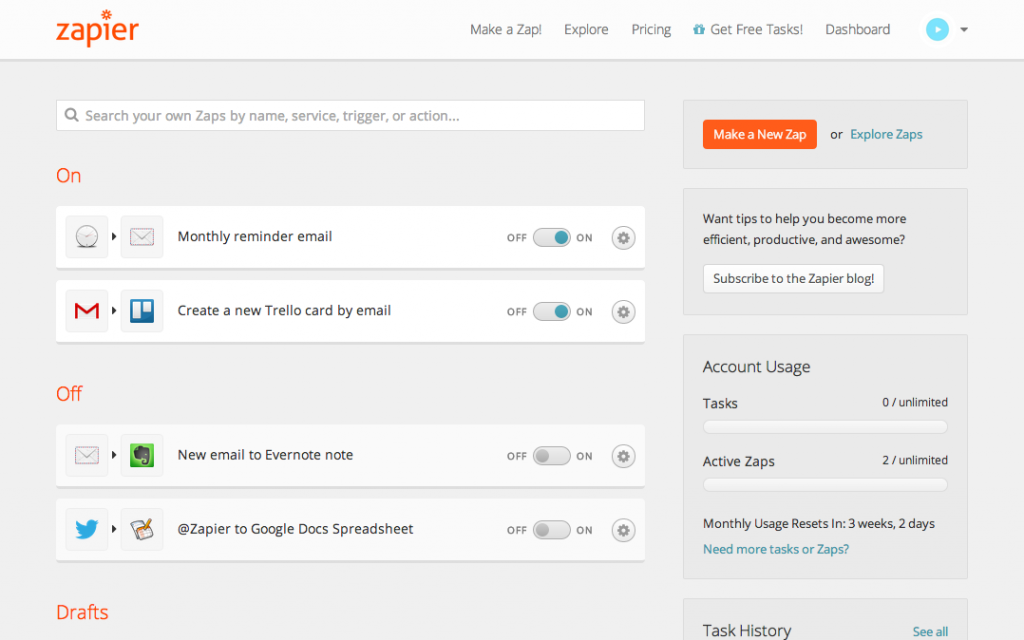Enable @Zapier to Google Docs Spreadsheet toggle
1024x640 pixels.
tap(552, 530)
